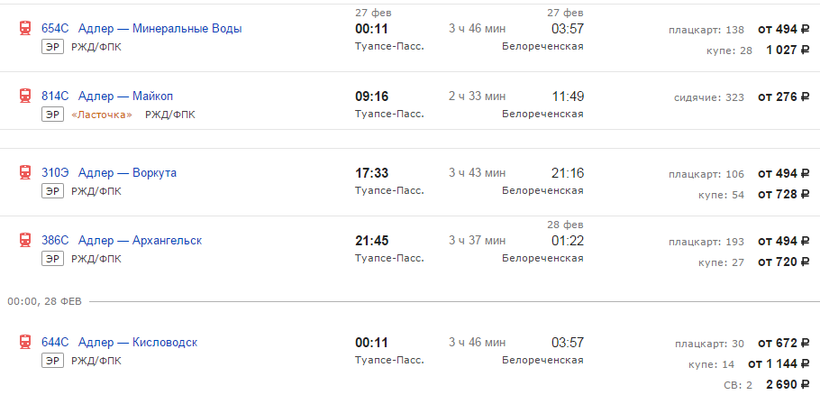The height and width of the screenshot is (395, 820).
Task: Click the red train icon for 654С
Action: [25, 28]
